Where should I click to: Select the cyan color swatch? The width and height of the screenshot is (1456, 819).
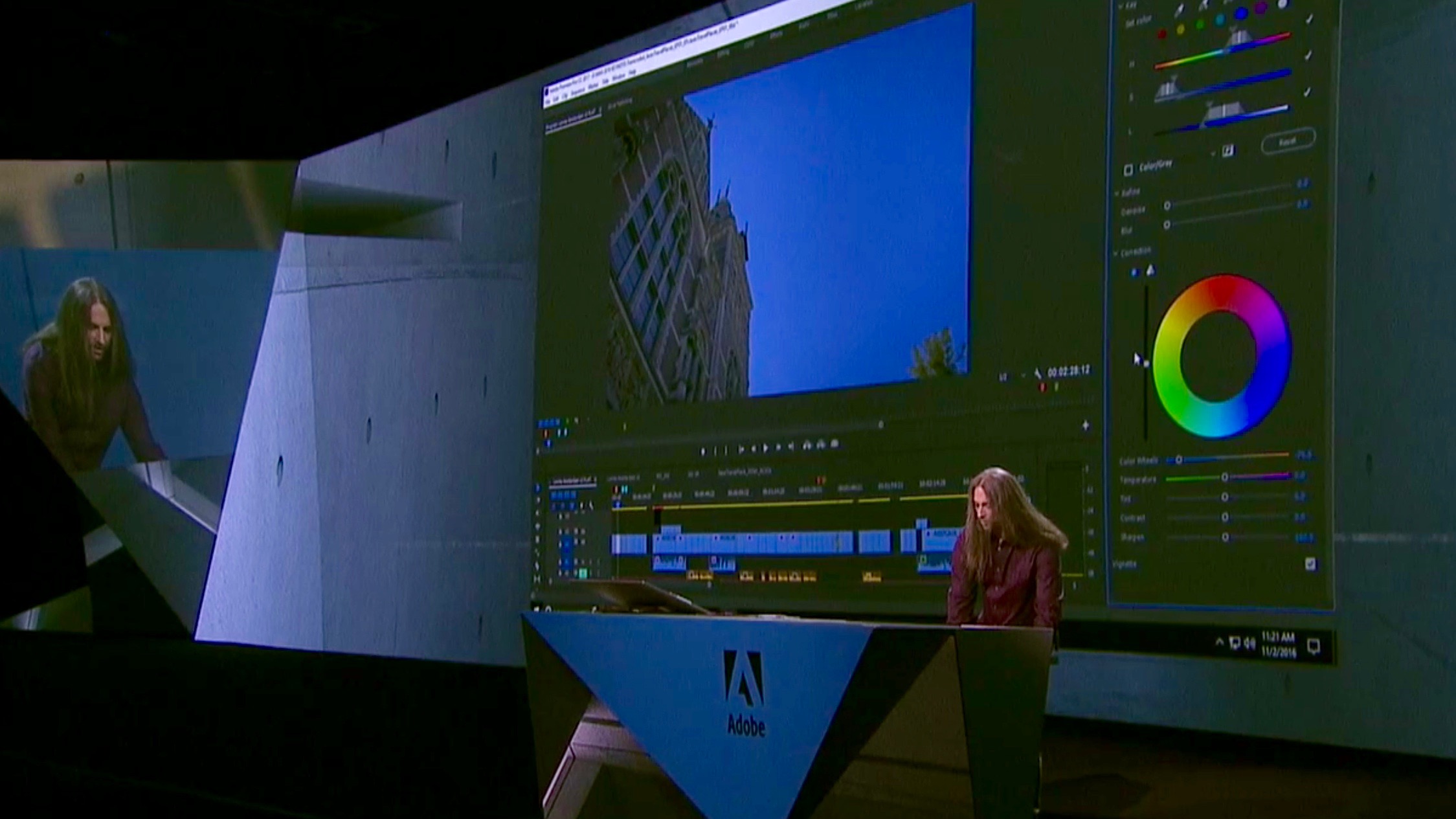[x=1220, y=19]
